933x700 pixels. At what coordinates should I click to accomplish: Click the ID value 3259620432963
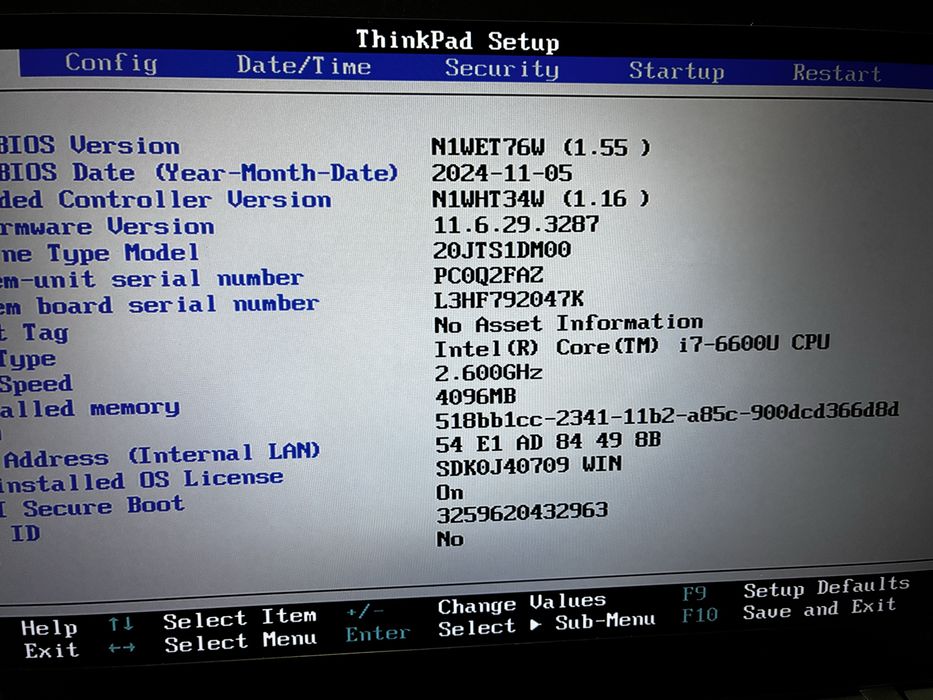522,513
